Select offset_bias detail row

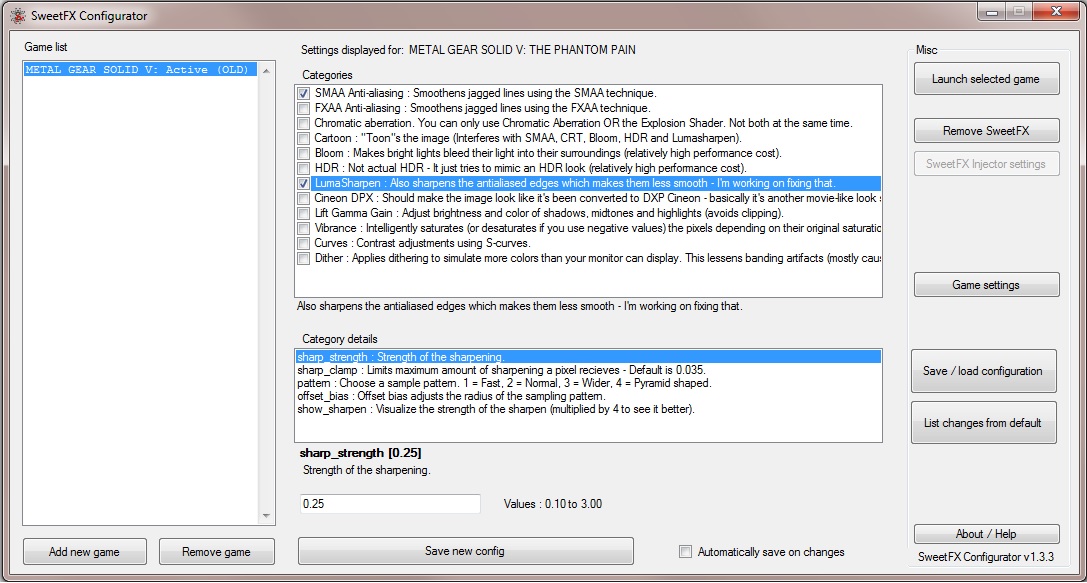[x=451, y=397]
